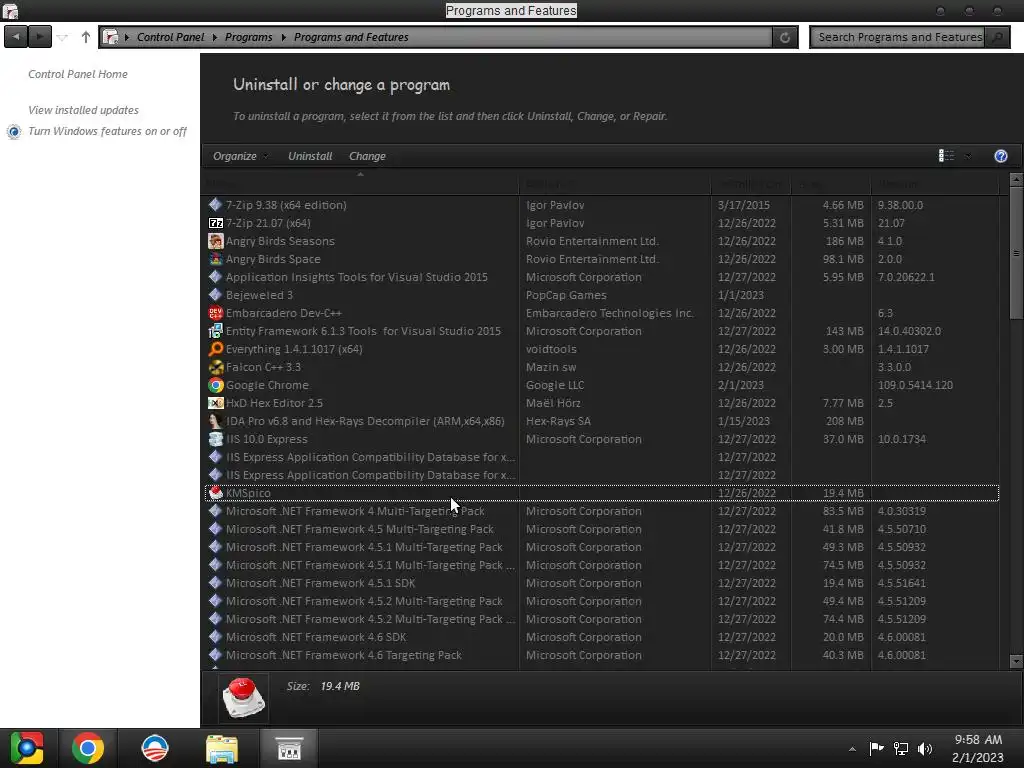Image resolution: width=1024 pixels, height=768 pixels.
Task: Click inside Search Programs and Features field
Action: 899,37
